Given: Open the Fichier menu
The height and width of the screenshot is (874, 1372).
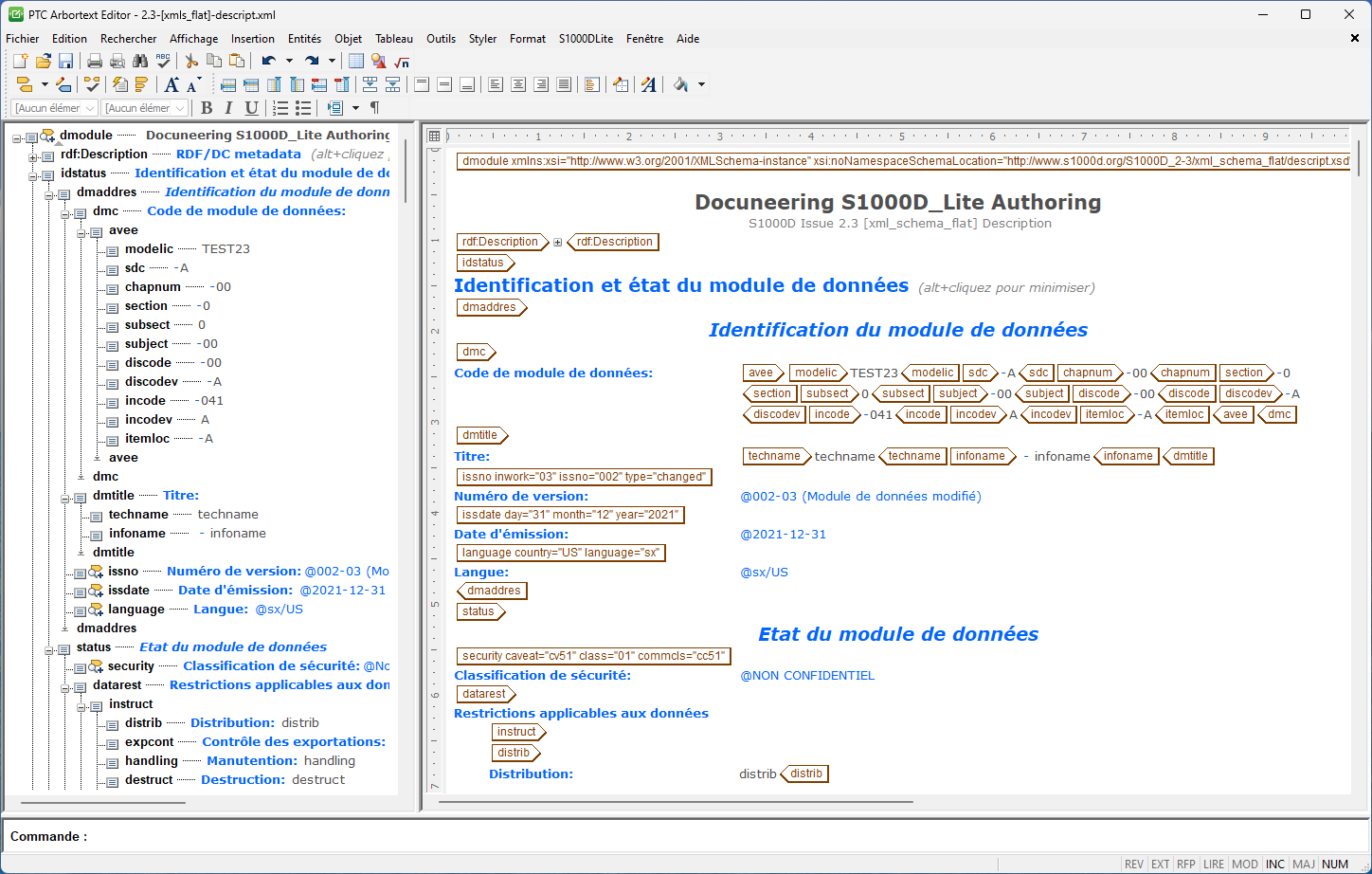Looking at the screenshot, I should 23,39.
